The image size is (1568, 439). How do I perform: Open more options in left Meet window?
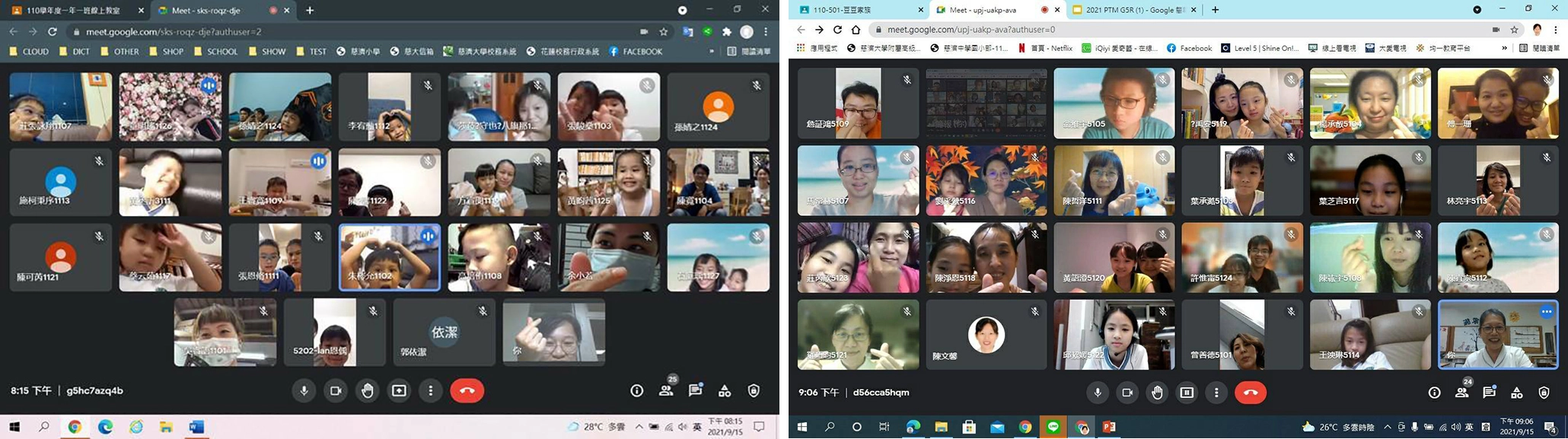(431, 390)
